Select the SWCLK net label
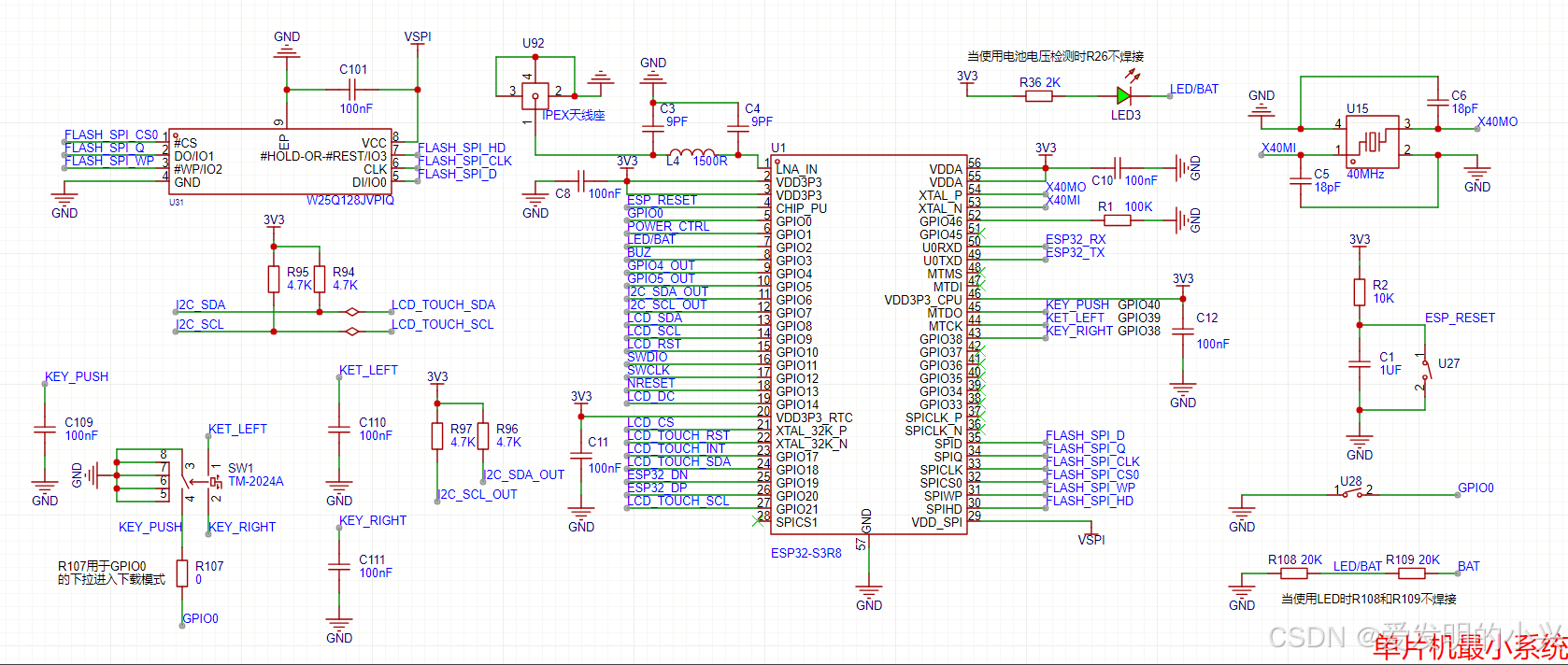The height and width of the screenshot is (665, 1568). pos(649,370)
